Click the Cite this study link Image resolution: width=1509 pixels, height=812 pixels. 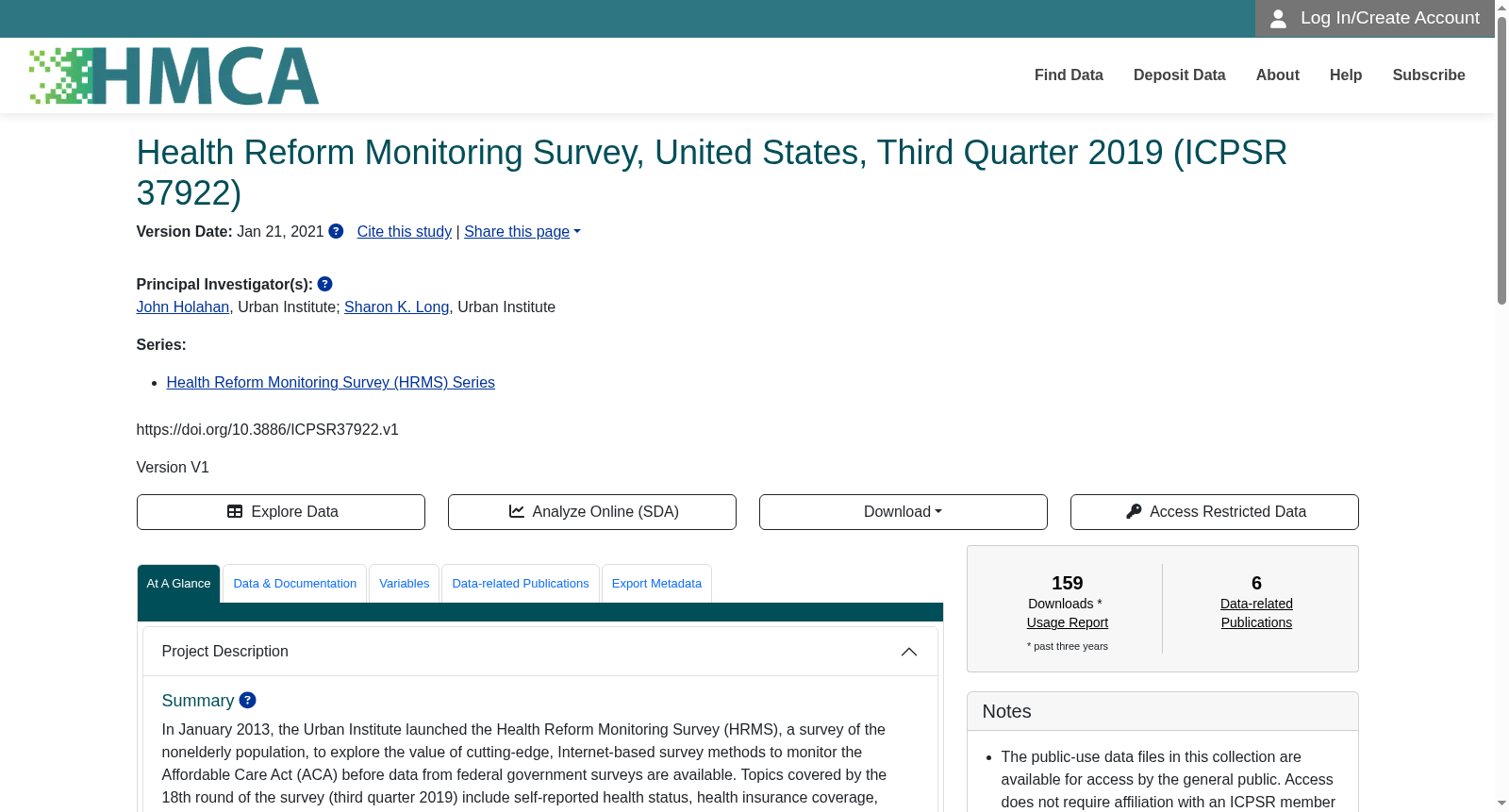pyautogui.click(x=405, y=232)
